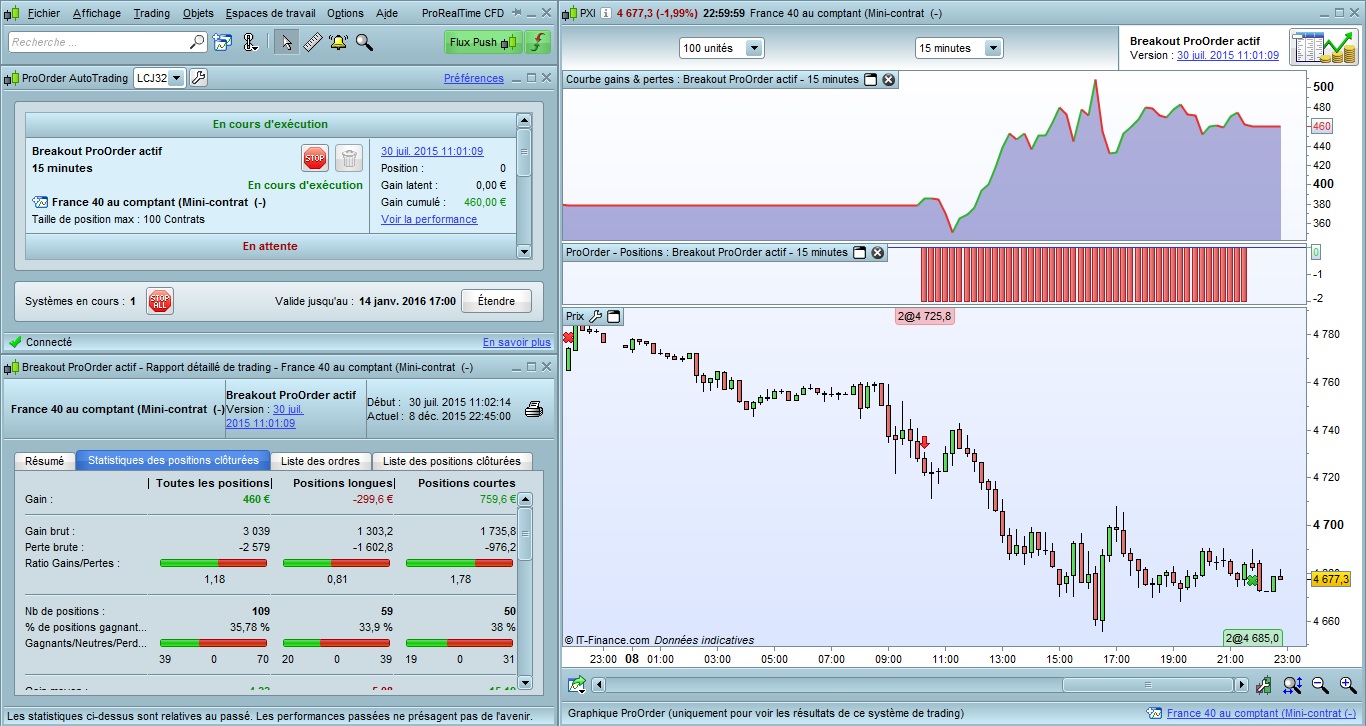Click the Recherche search field

click(x=108, y=42)
